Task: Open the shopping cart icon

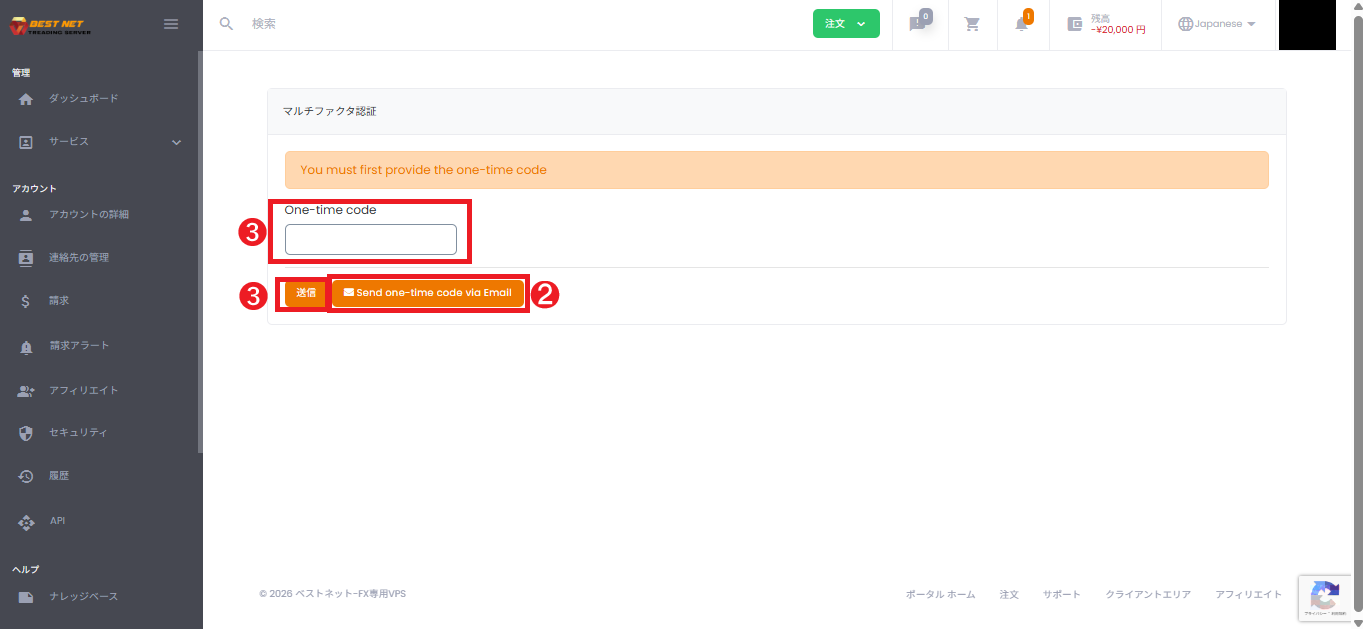Action: 971,24
